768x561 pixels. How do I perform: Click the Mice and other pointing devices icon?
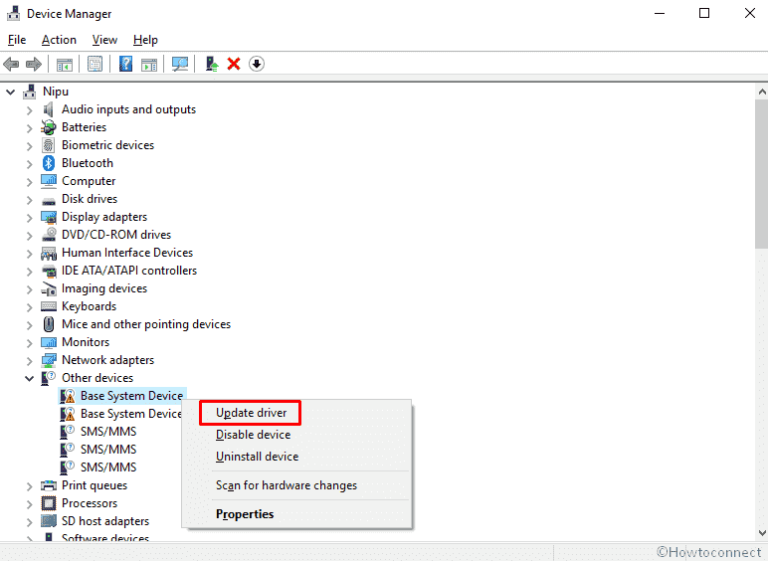48,324
